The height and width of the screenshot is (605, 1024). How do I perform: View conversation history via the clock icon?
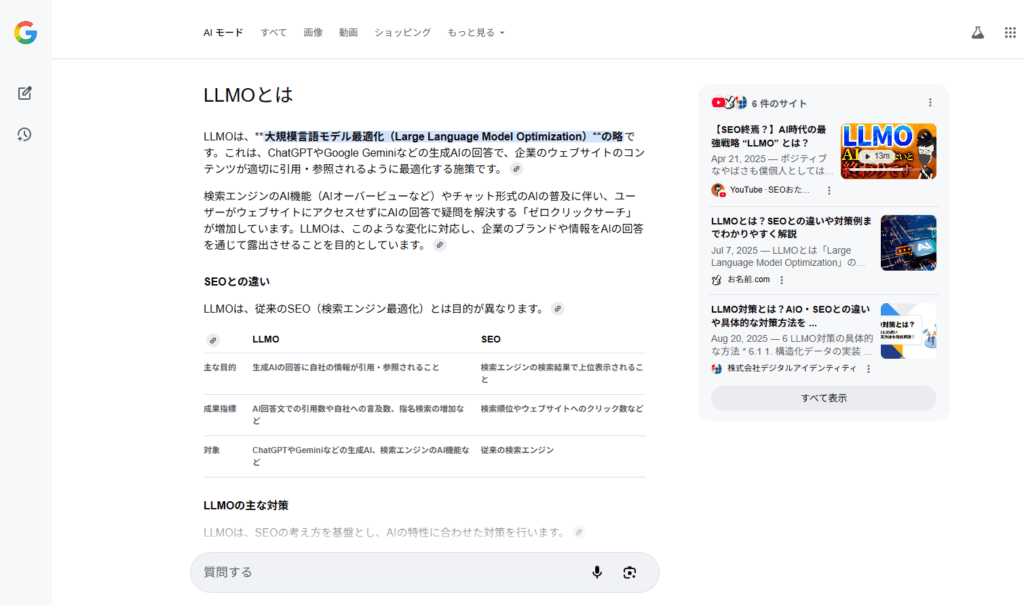pyautogui.click(x=24, y=133)
